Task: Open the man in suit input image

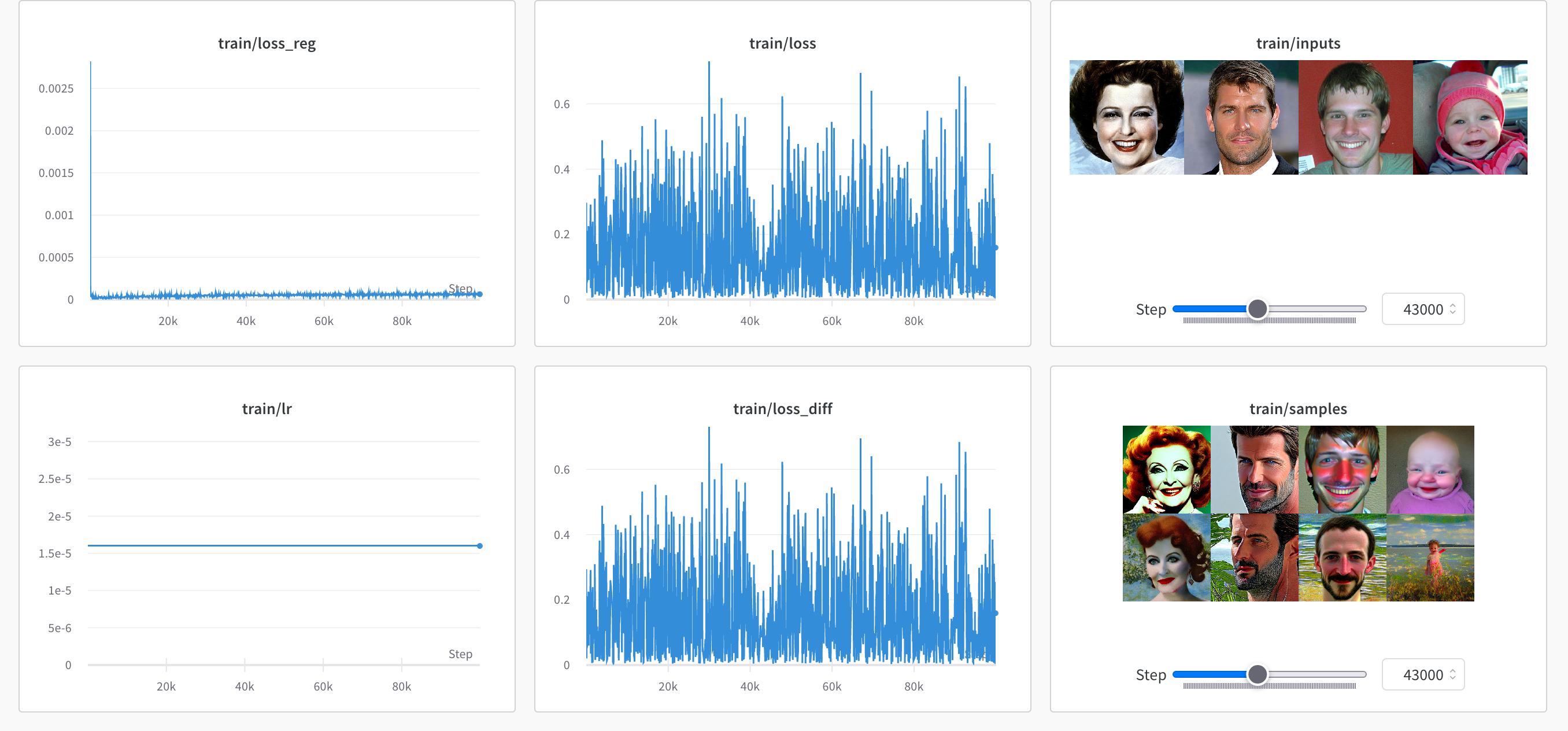Action: pos(1241,117)
